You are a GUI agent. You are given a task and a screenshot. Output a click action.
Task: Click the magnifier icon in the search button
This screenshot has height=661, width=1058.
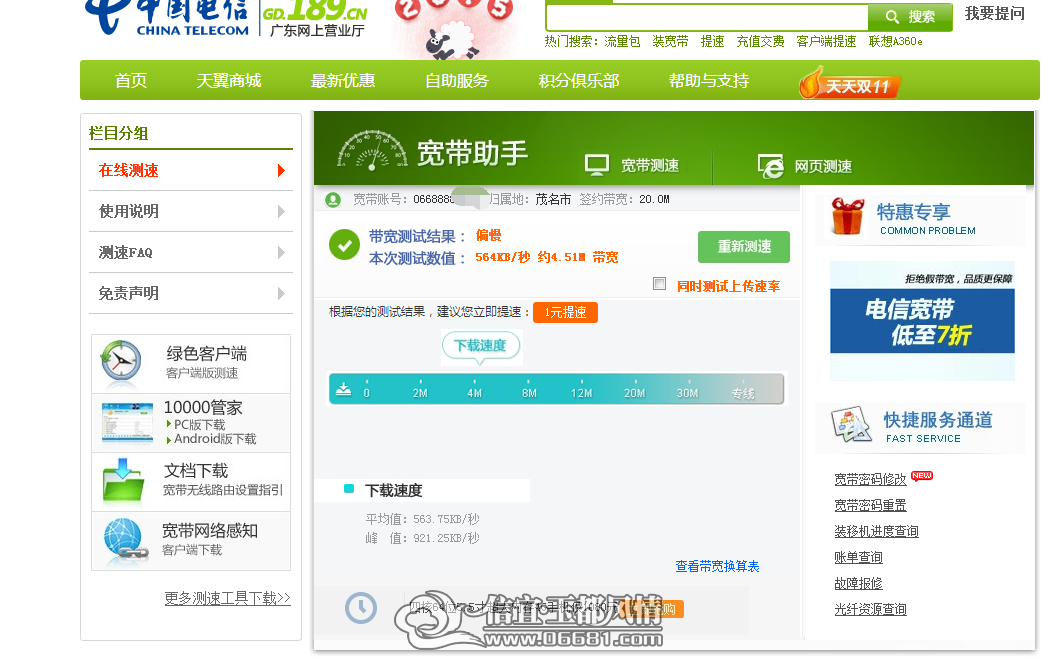(x=892, y=17)
